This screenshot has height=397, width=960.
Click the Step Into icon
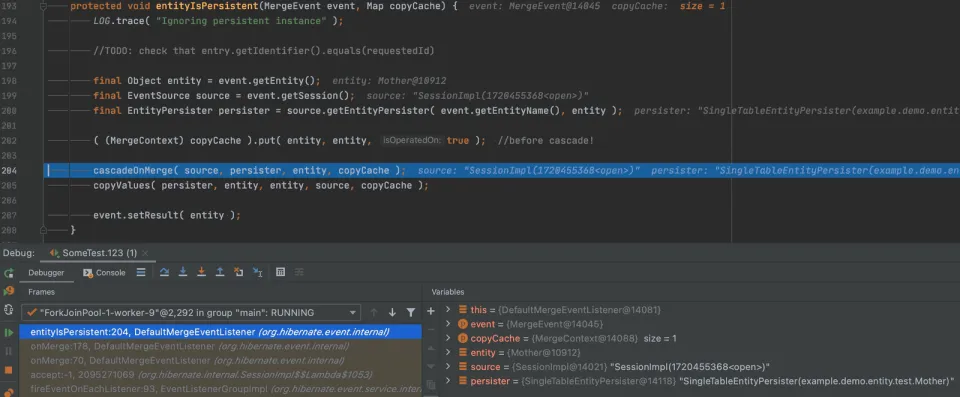[182, 272]
